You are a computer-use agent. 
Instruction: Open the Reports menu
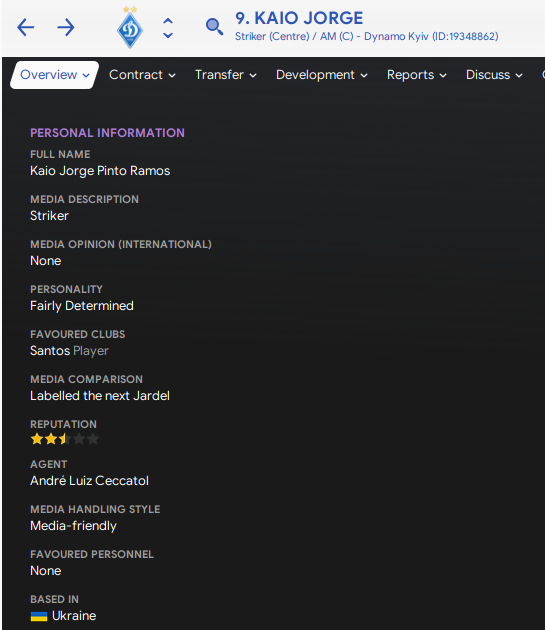pyautogui.click(x=416, y=75)
